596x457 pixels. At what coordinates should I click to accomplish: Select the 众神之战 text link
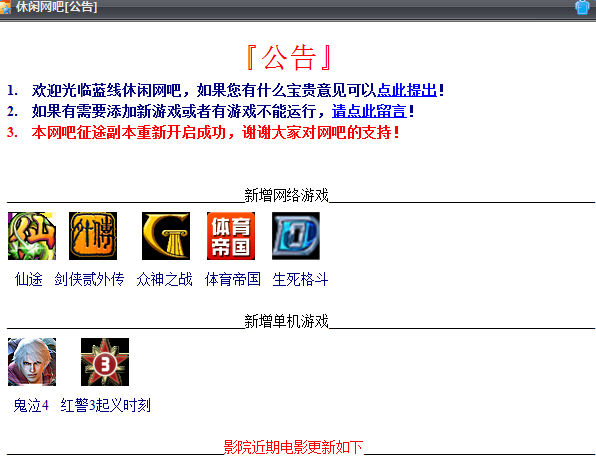coord(164,279)
